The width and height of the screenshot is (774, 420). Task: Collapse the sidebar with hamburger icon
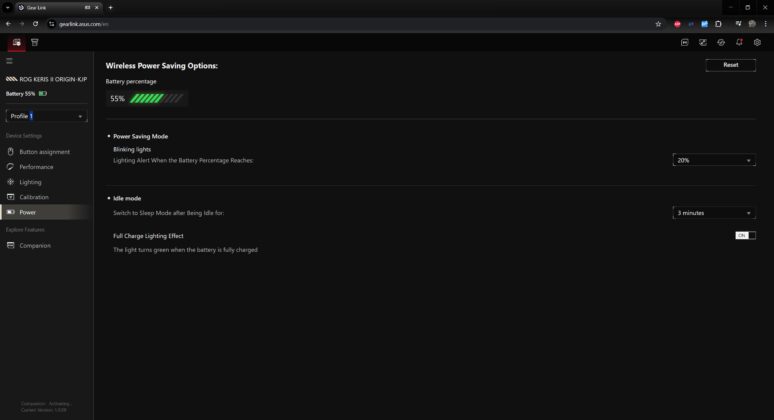click(9, 61)
